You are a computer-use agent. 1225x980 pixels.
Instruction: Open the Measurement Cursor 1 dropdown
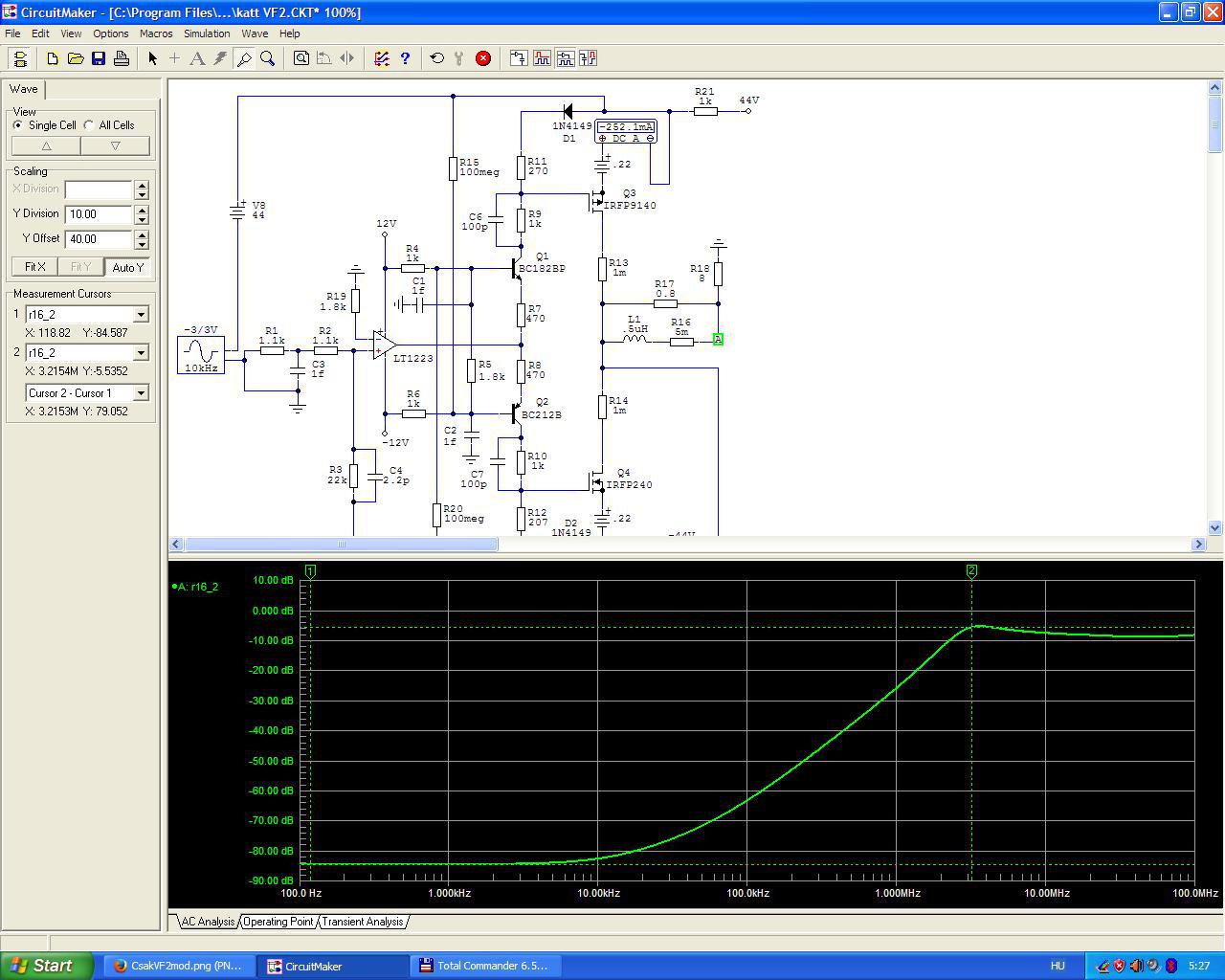point(141,315)
